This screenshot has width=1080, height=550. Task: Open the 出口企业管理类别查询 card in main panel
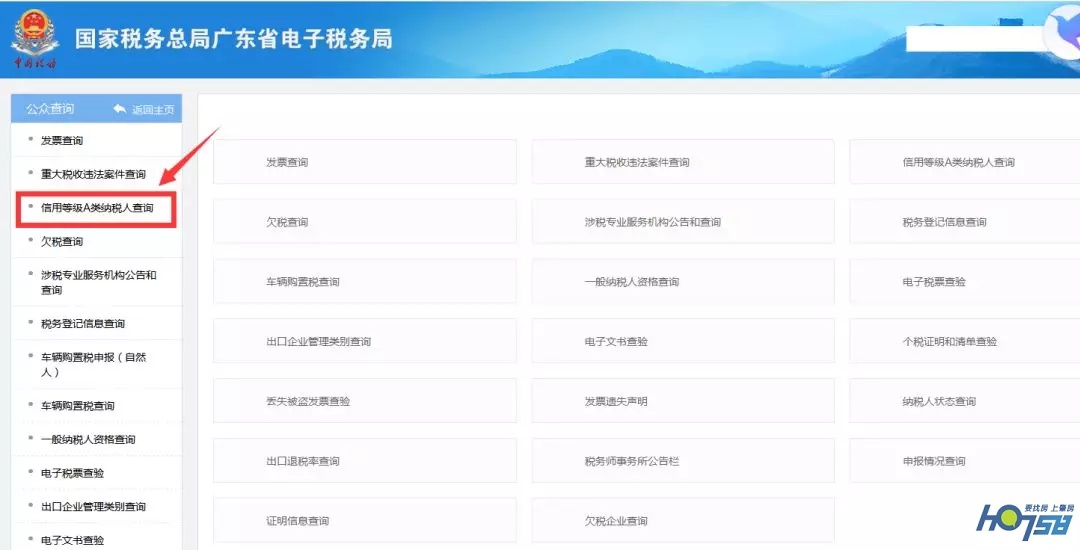(364, 341)
